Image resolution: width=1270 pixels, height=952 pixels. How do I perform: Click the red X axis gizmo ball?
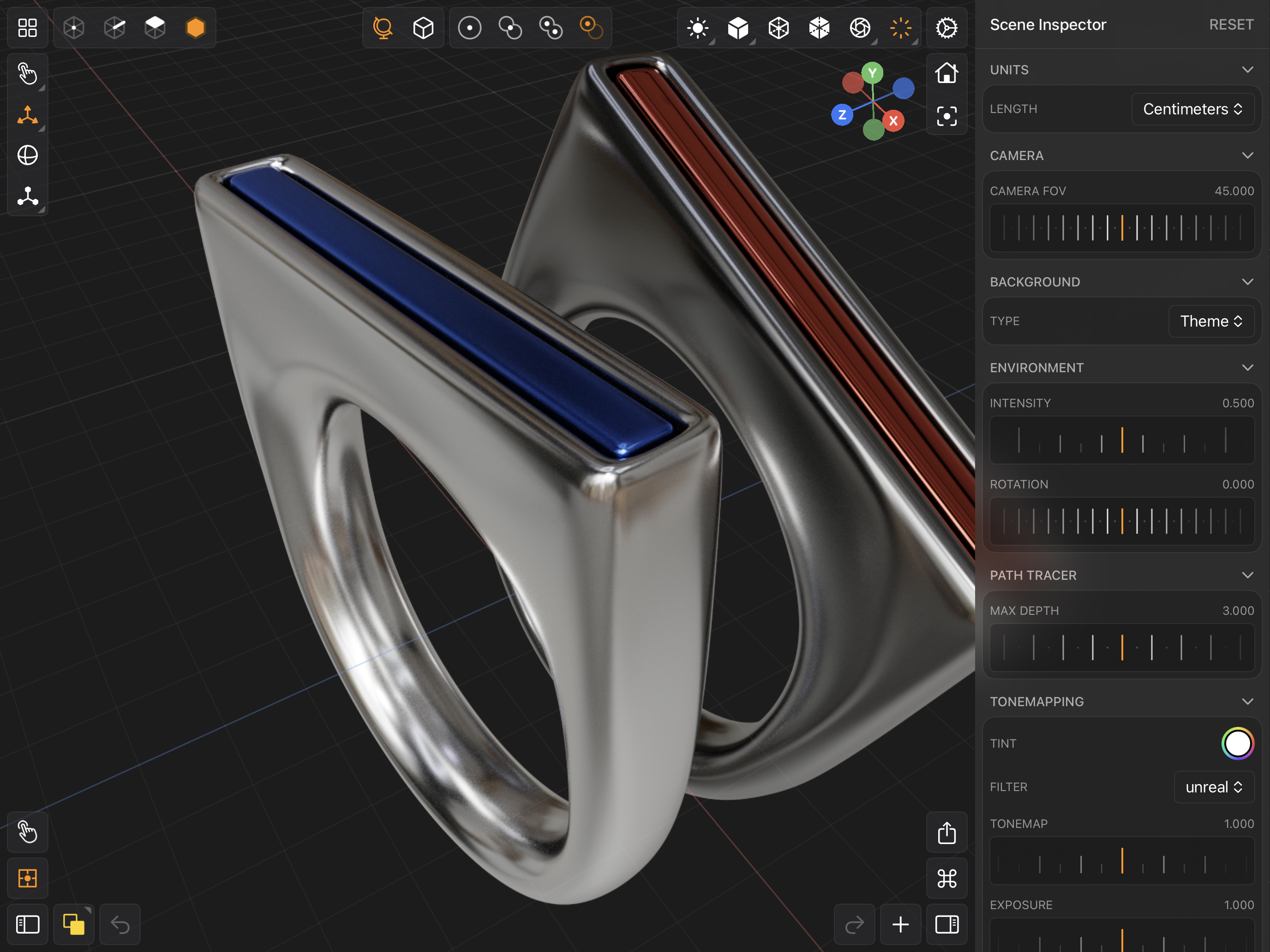[893, 120]
